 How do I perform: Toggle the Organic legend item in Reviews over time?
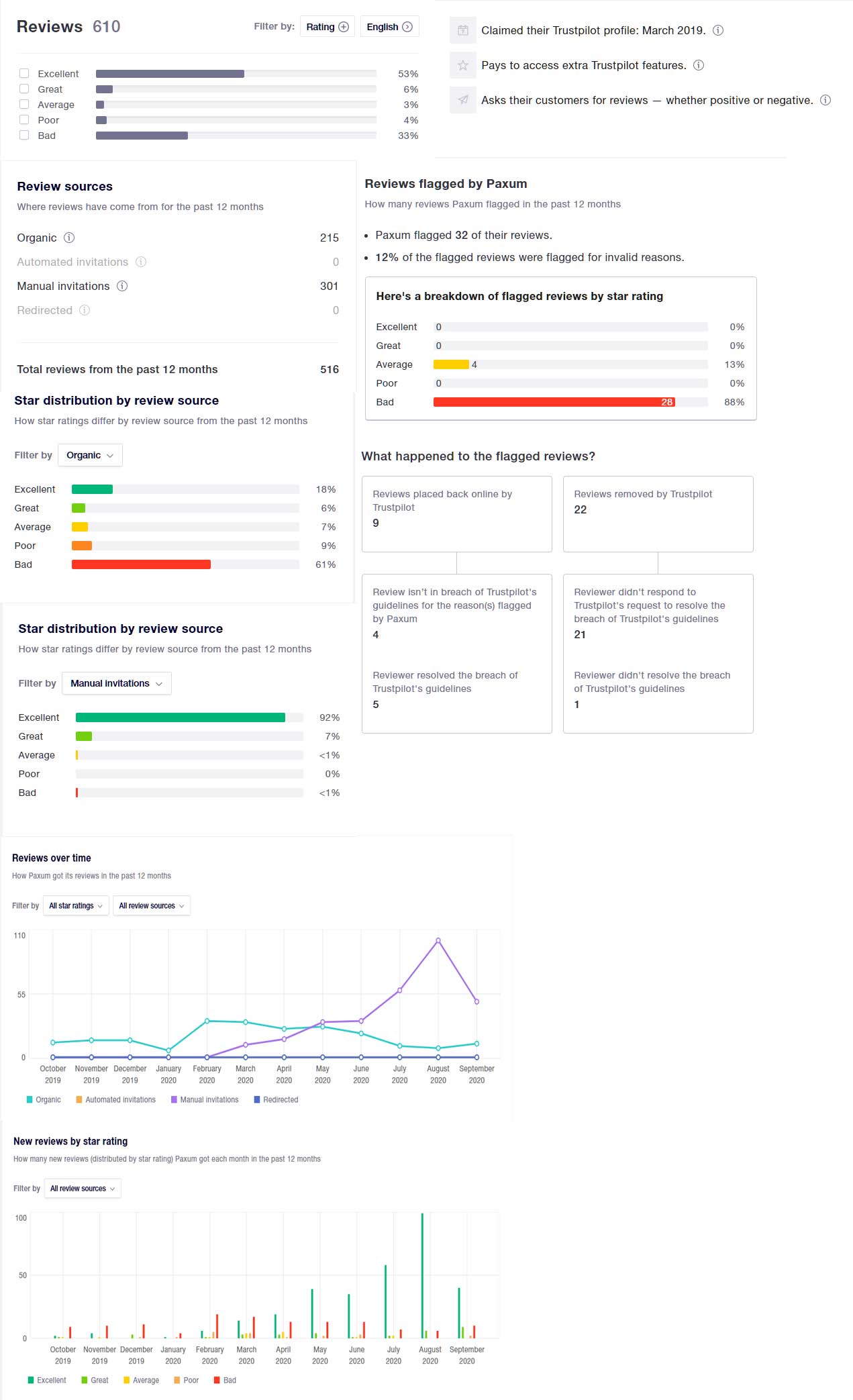click(44, 1099)
